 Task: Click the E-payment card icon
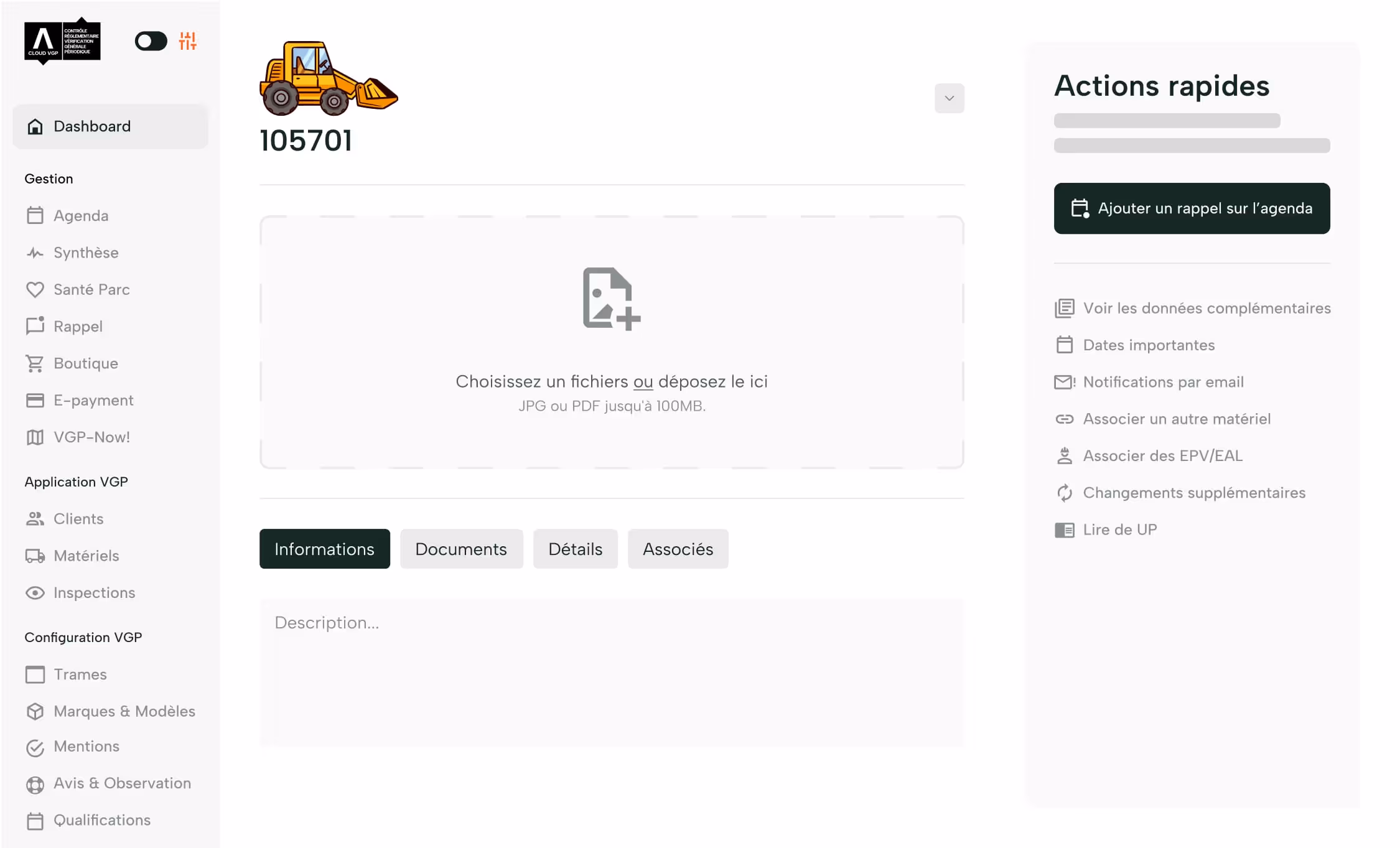coord(35,400)
